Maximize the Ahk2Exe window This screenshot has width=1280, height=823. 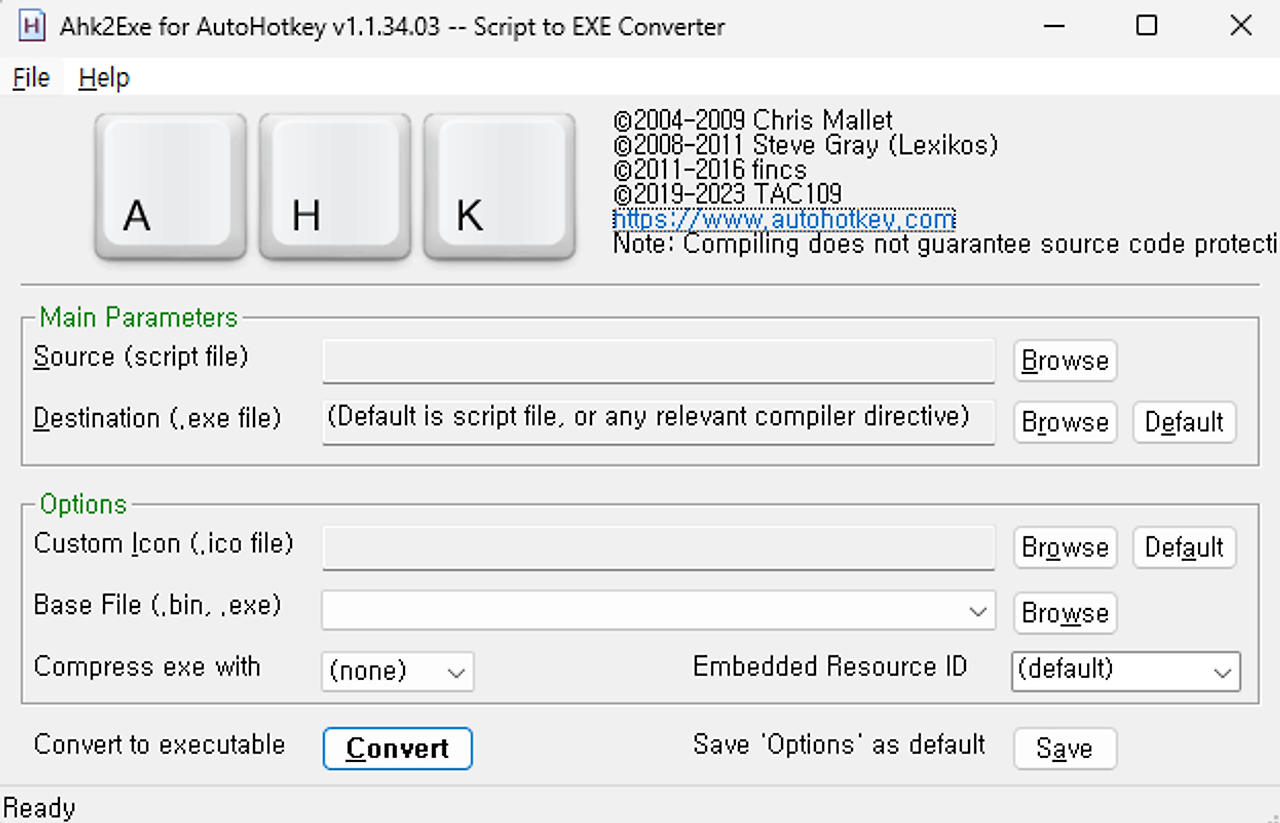pos(1147,26)
